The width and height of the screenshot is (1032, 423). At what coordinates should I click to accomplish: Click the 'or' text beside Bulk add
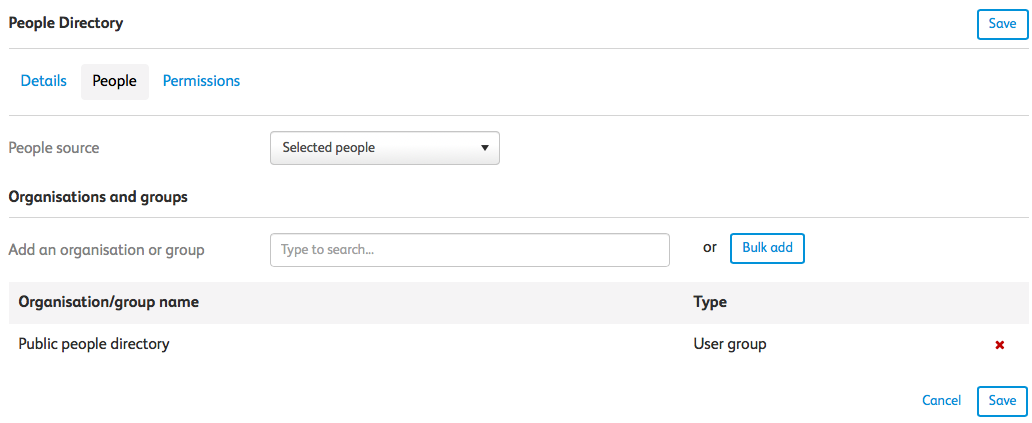[710, 249]
